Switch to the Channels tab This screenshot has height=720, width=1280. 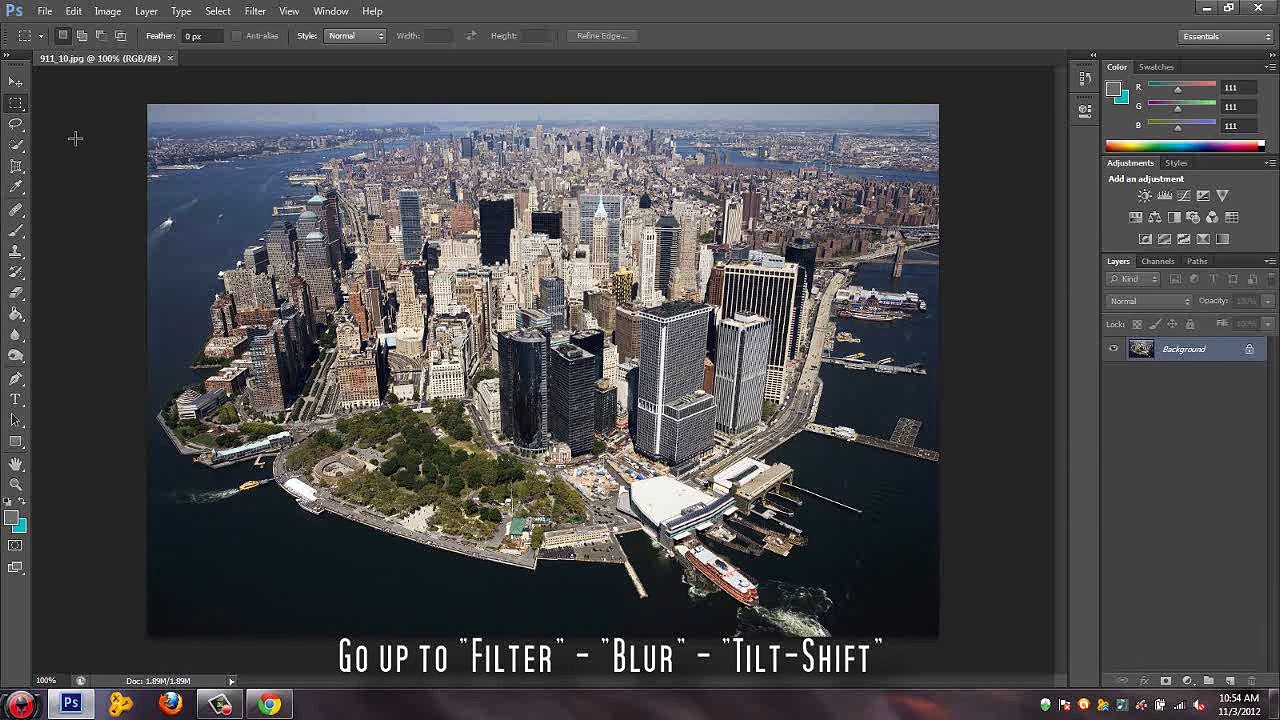coord(1158,261)
